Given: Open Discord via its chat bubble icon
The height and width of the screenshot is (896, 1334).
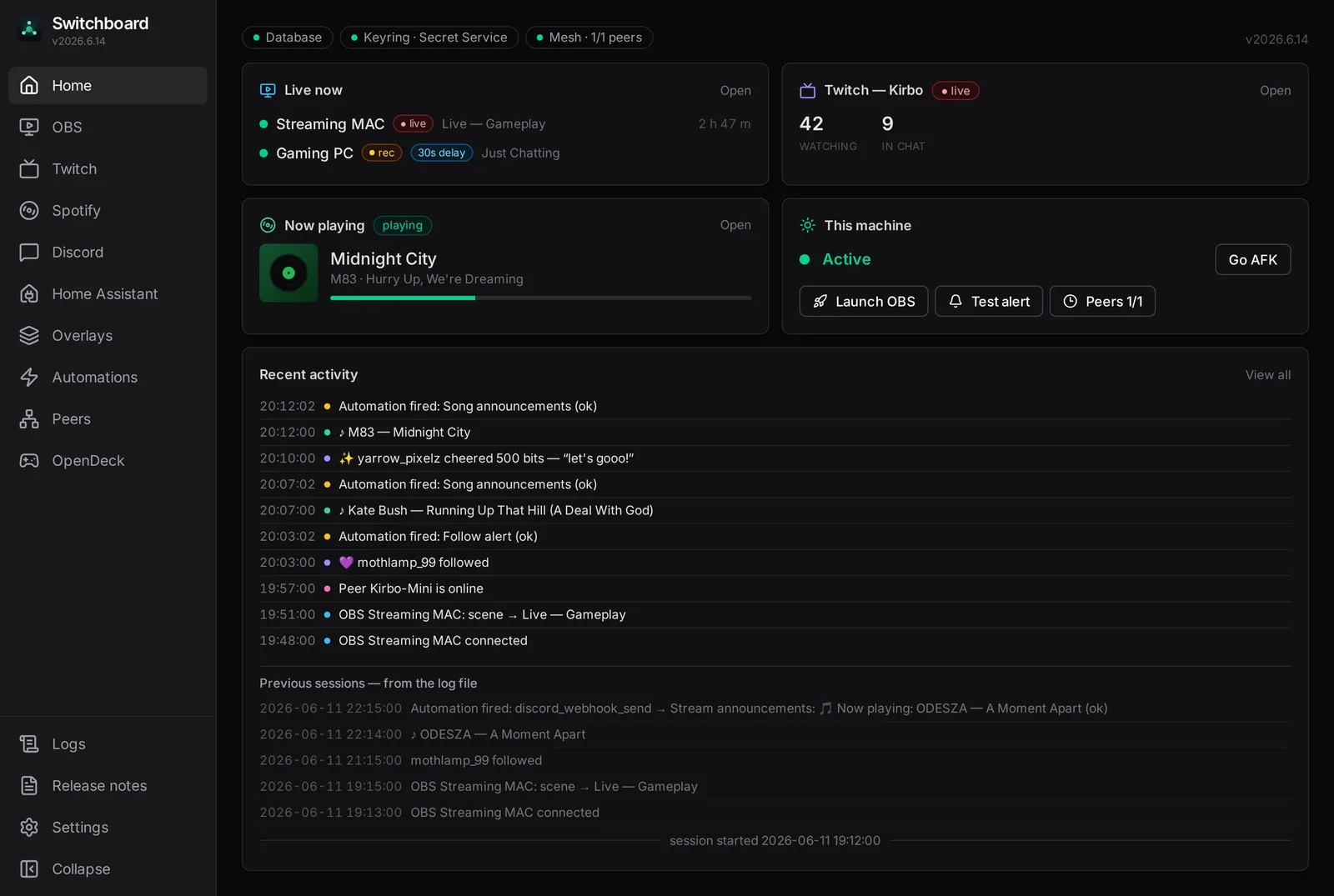Looking at the screenshot, I should tap(29, 252).
